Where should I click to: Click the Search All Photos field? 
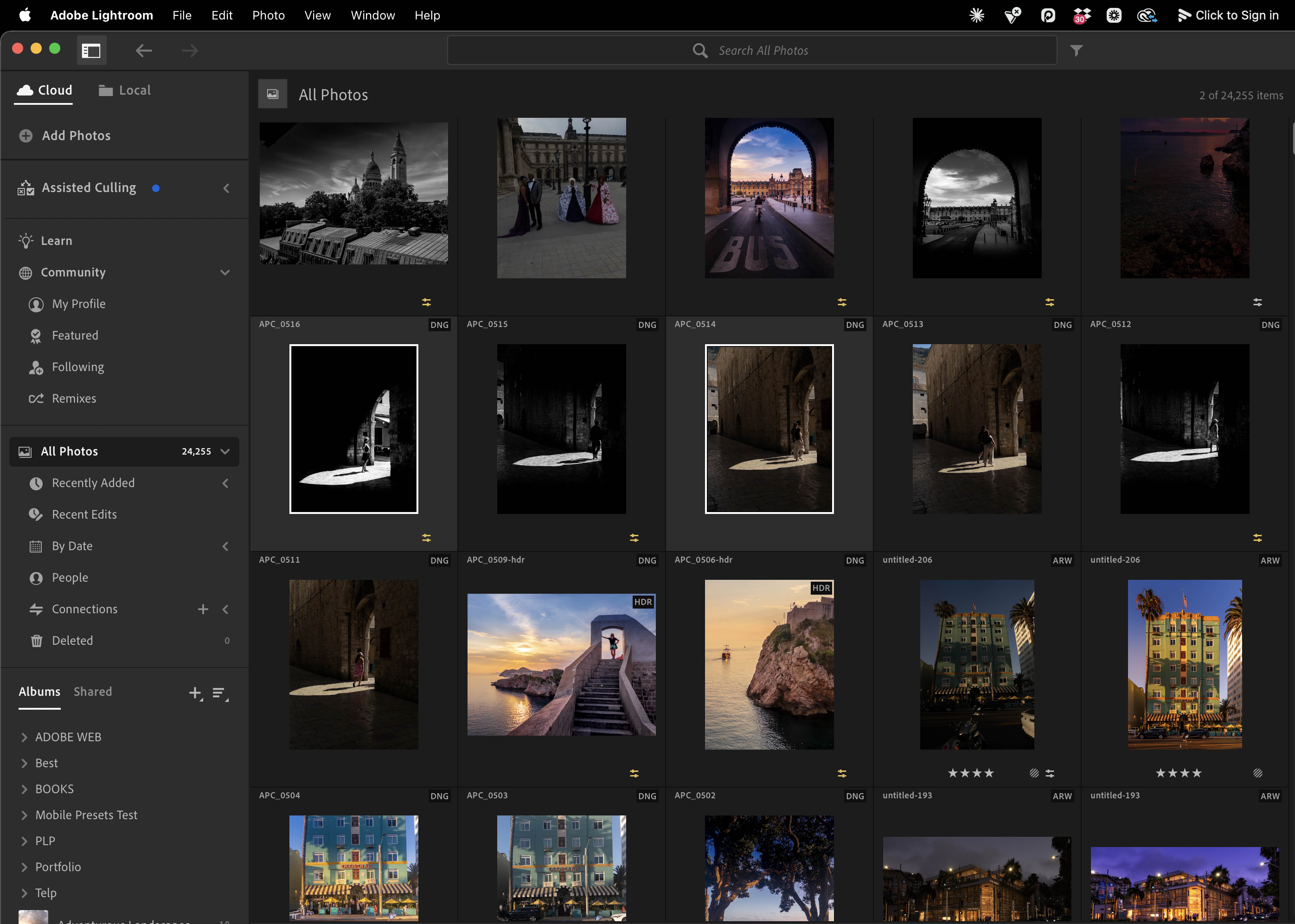tap(751, 51)
